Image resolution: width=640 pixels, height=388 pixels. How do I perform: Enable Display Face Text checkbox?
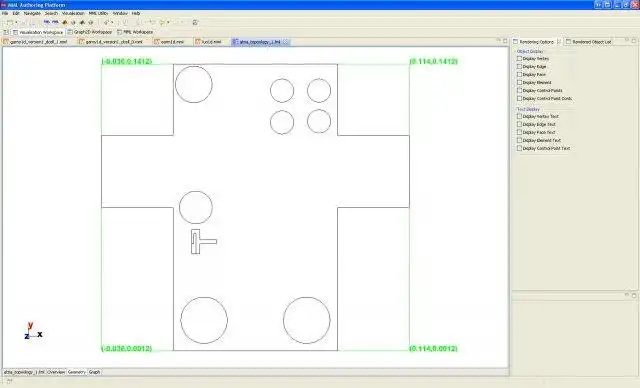[x=519, y=132]
